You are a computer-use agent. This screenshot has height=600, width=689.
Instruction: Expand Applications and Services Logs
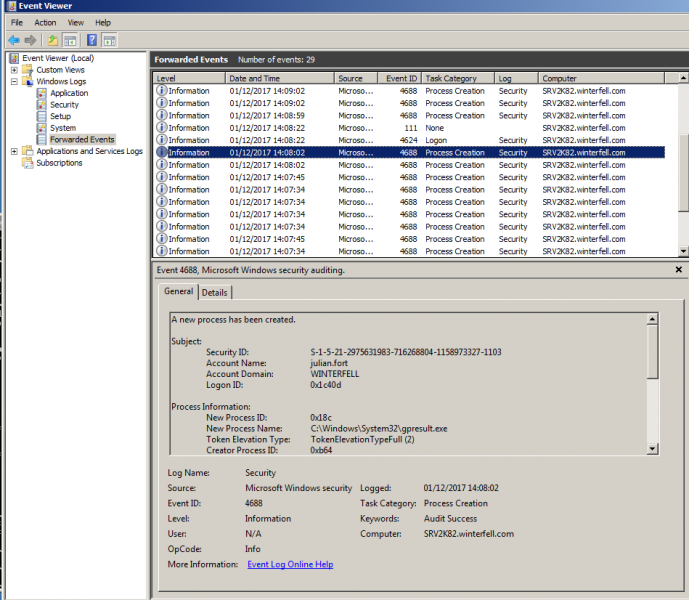13,151
